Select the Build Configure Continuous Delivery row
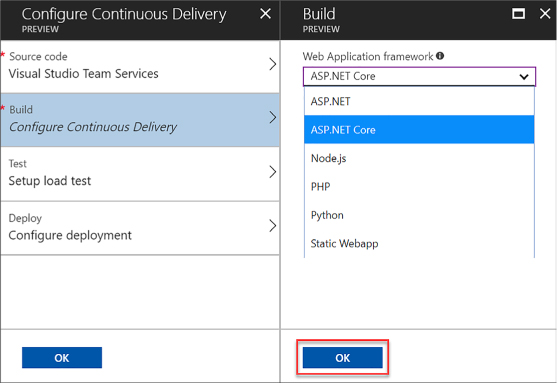The width and height of the screenshot is (557, 383). pyautogui.click(x=140, y=120)
